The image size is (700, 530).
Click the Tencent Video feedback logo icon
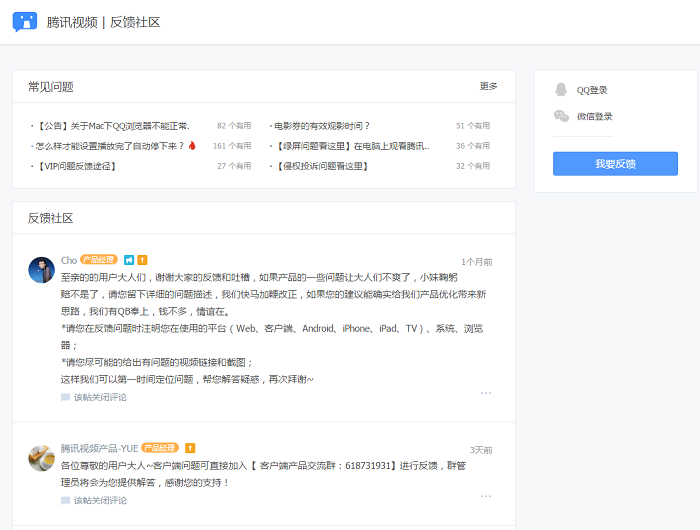25,22
